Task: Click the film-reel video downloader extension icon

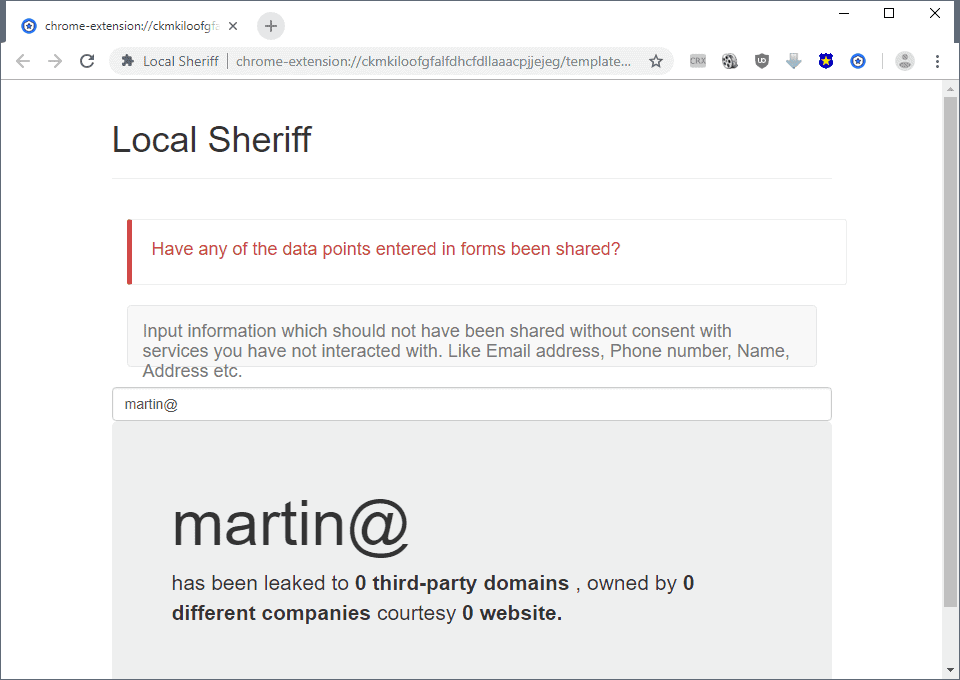Action: point(730,60)
